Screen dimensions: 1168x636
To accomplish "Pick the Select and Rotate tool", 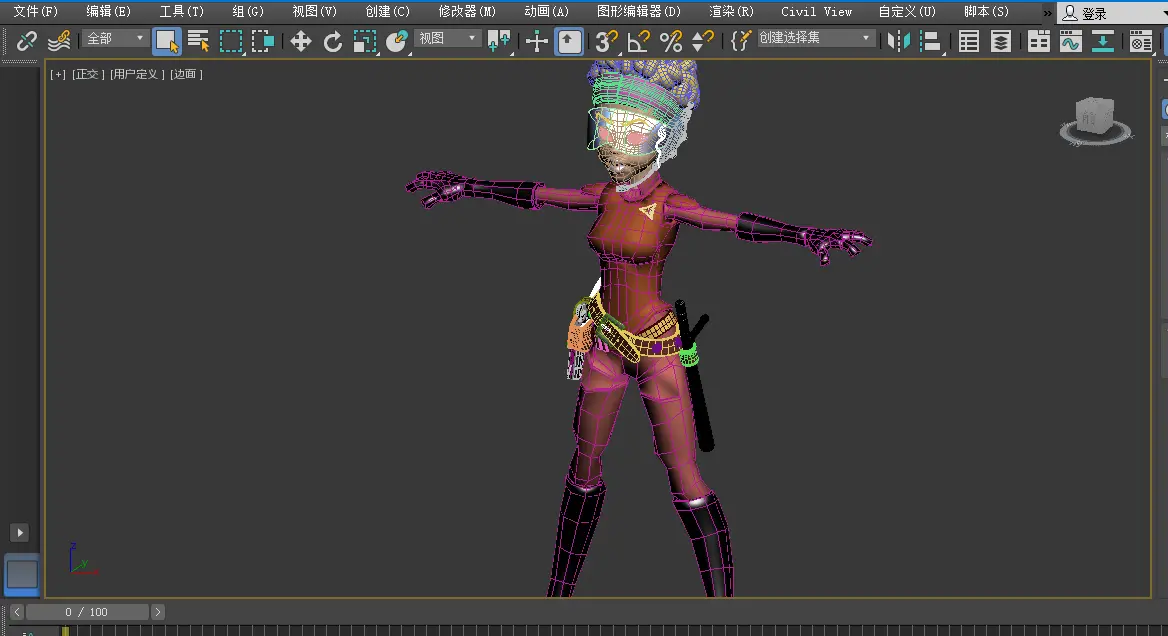I will tap(332, 41).
